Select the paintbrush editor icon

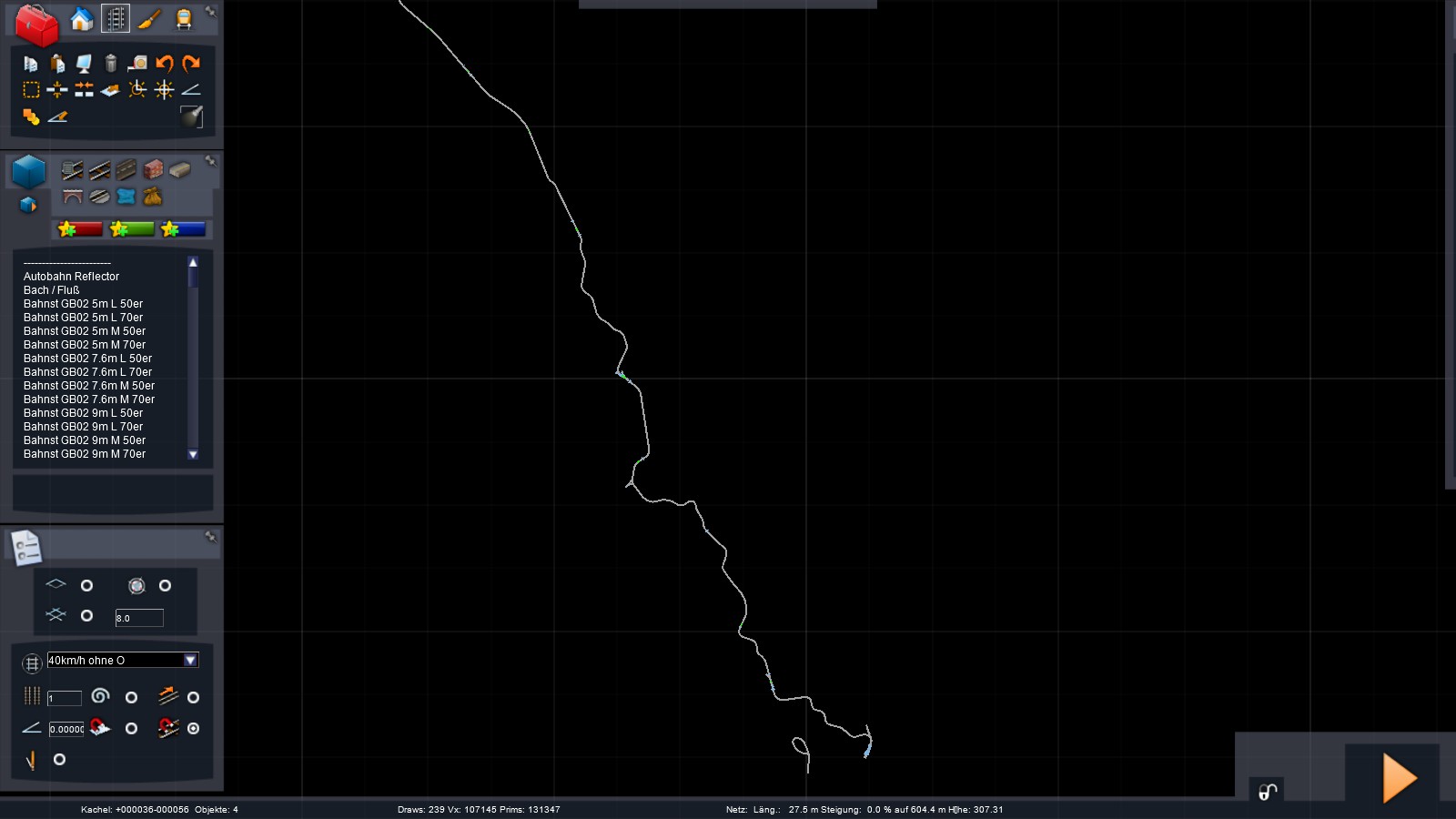(150, 19)
